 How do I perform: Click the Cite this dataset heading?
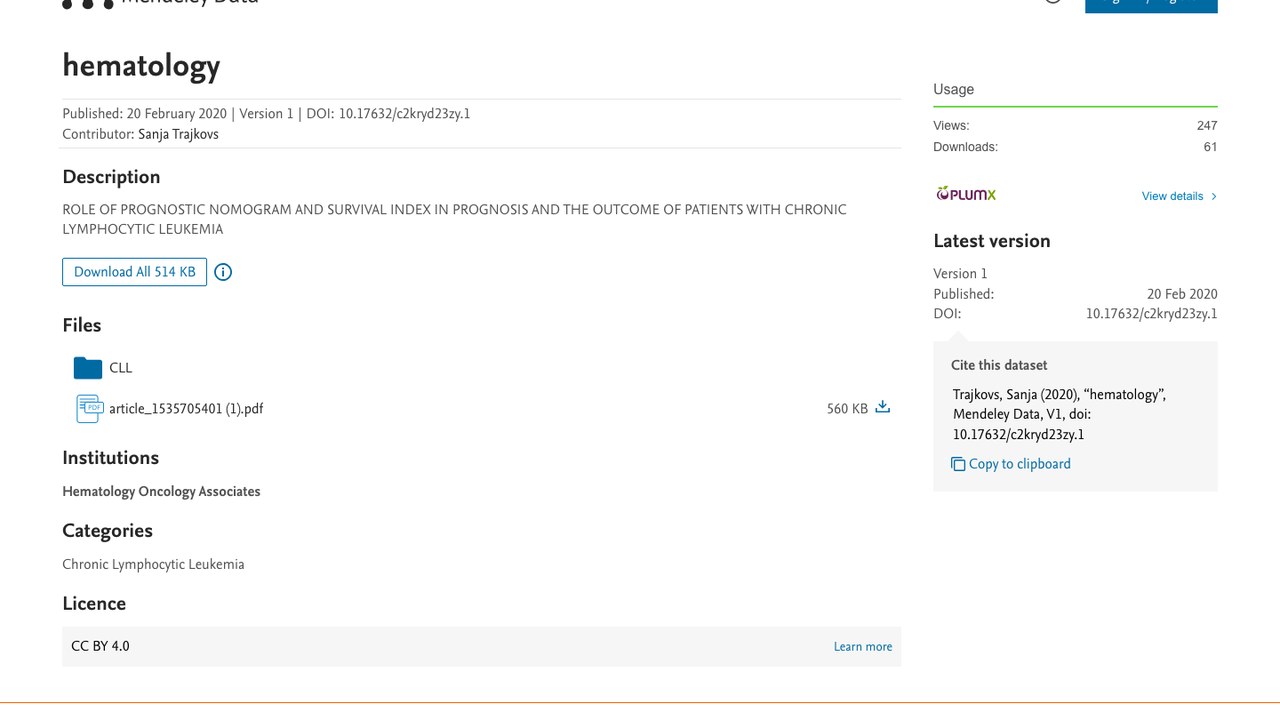pyautogui.click(x=999, y=366)
